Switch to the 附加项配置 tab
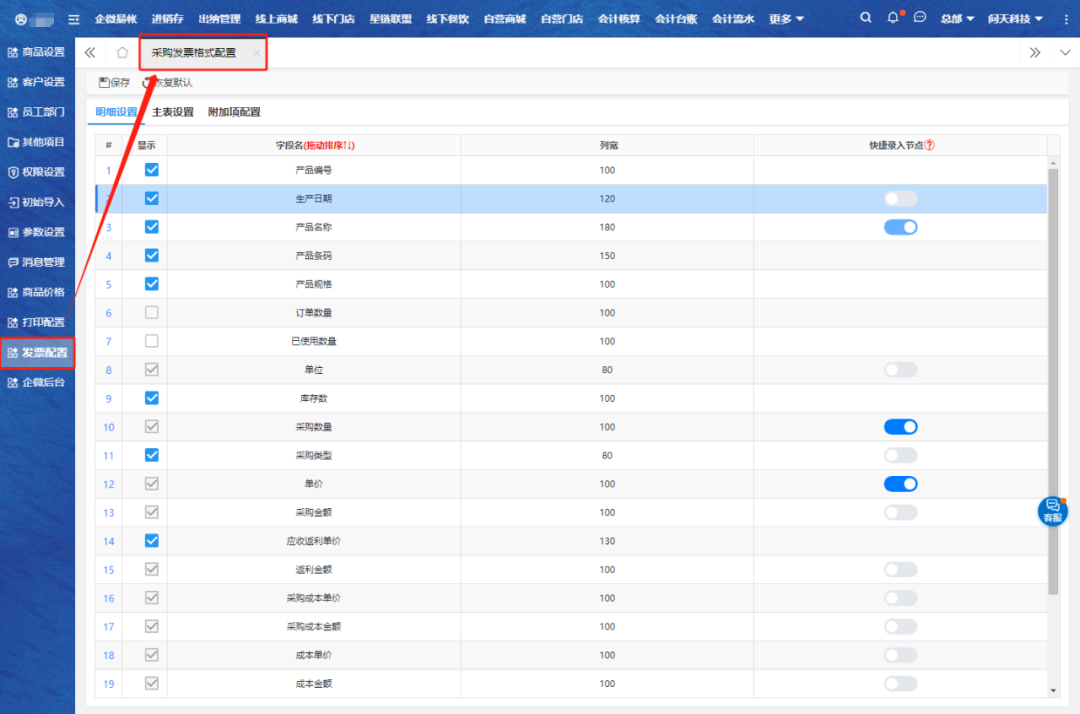The width and height of the screenshot is (1080, 714). 234,112
